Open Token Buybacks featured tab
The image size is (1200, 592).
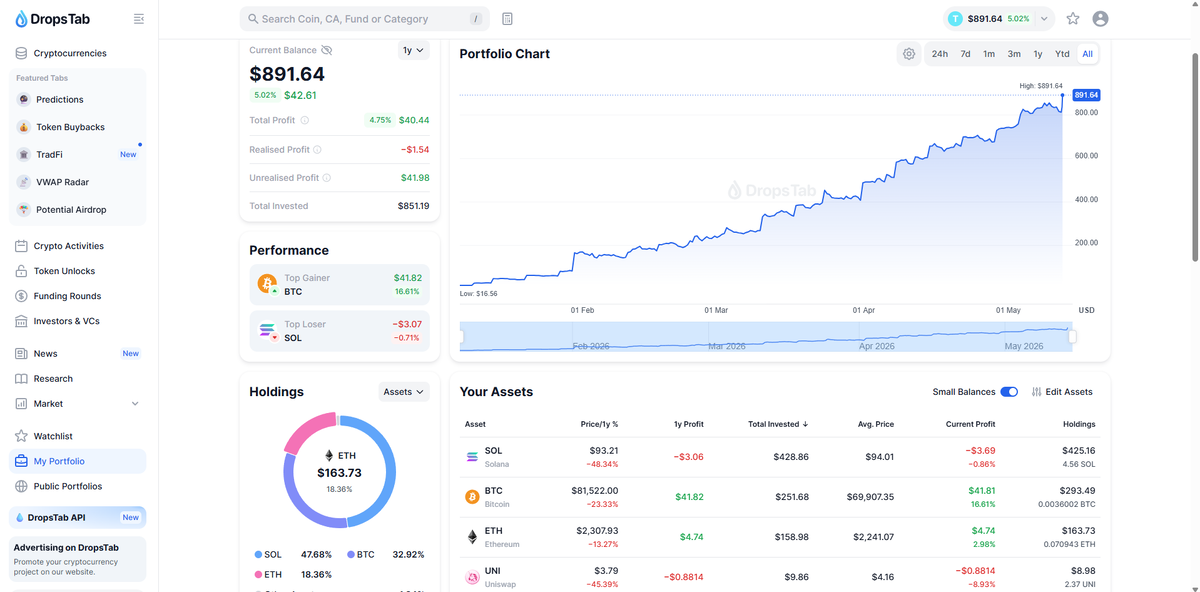click(78, 127)
